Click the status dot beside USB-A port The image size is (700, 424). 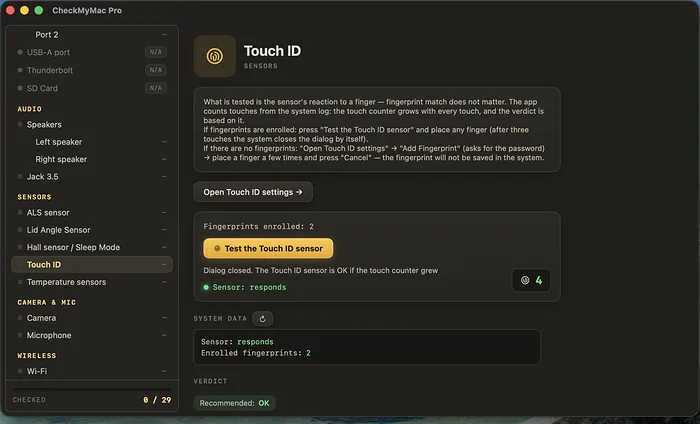click(20, 52)
